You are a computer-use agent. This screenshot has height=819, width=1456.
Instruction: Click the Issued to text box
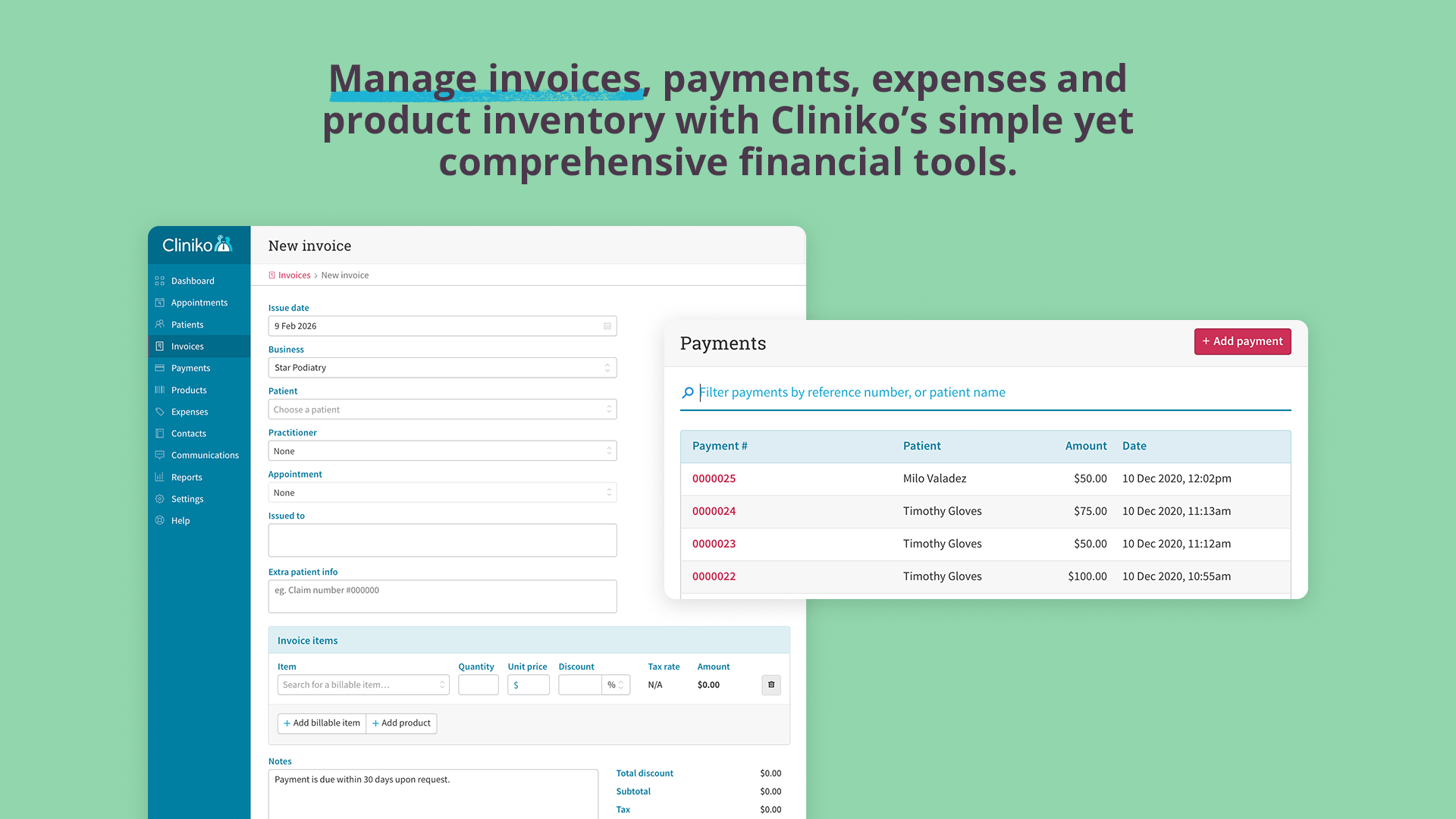point(442,541)
